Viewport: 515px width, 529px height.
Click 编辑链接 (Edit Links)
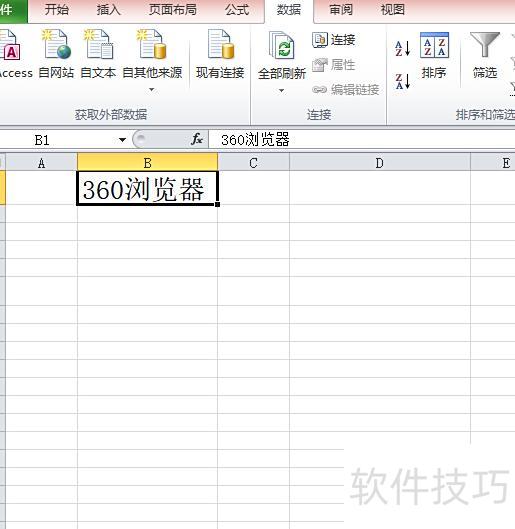pos(346,89)
